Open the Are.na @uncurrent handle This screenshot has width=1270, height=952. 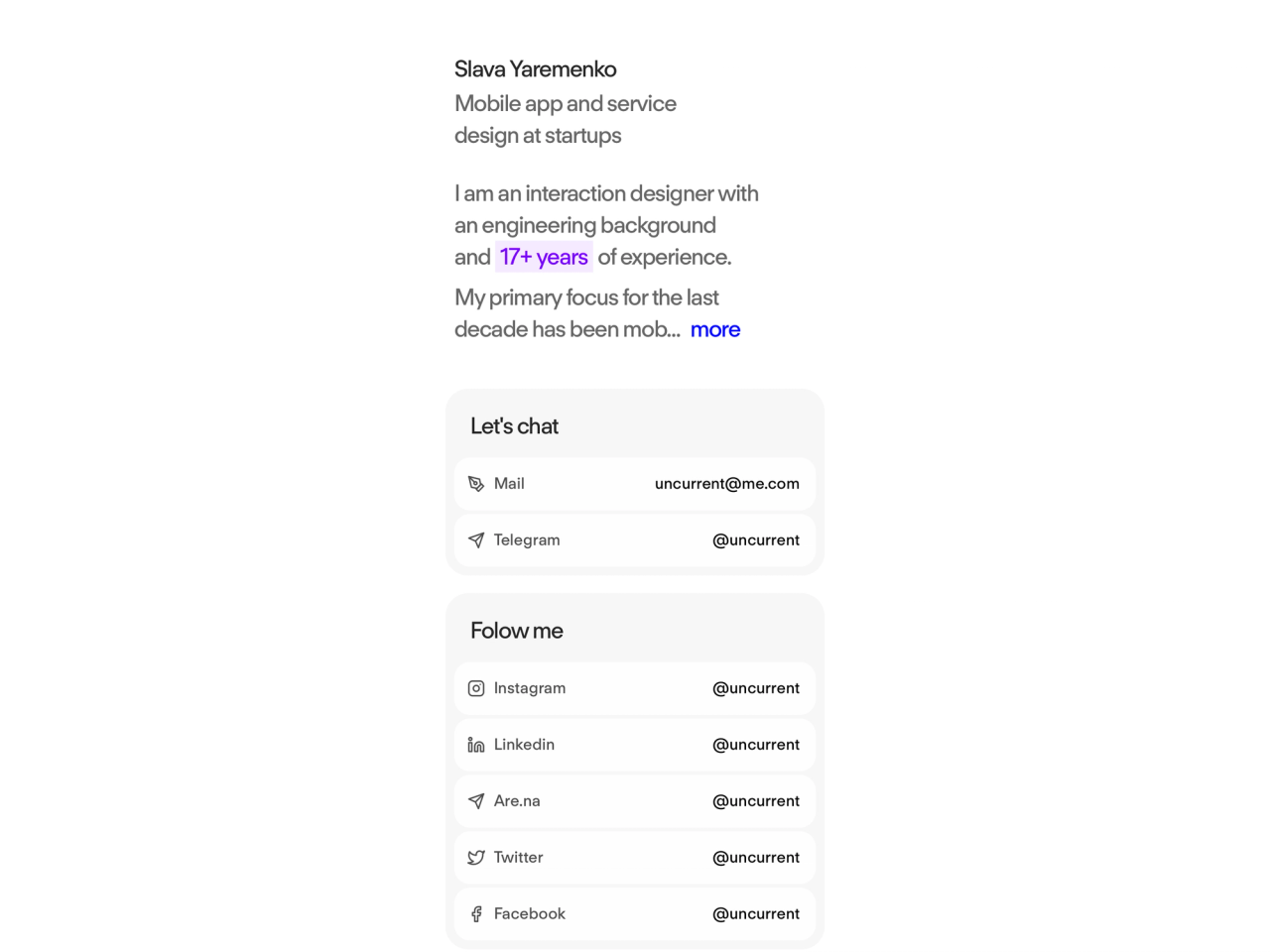point(756,801)
